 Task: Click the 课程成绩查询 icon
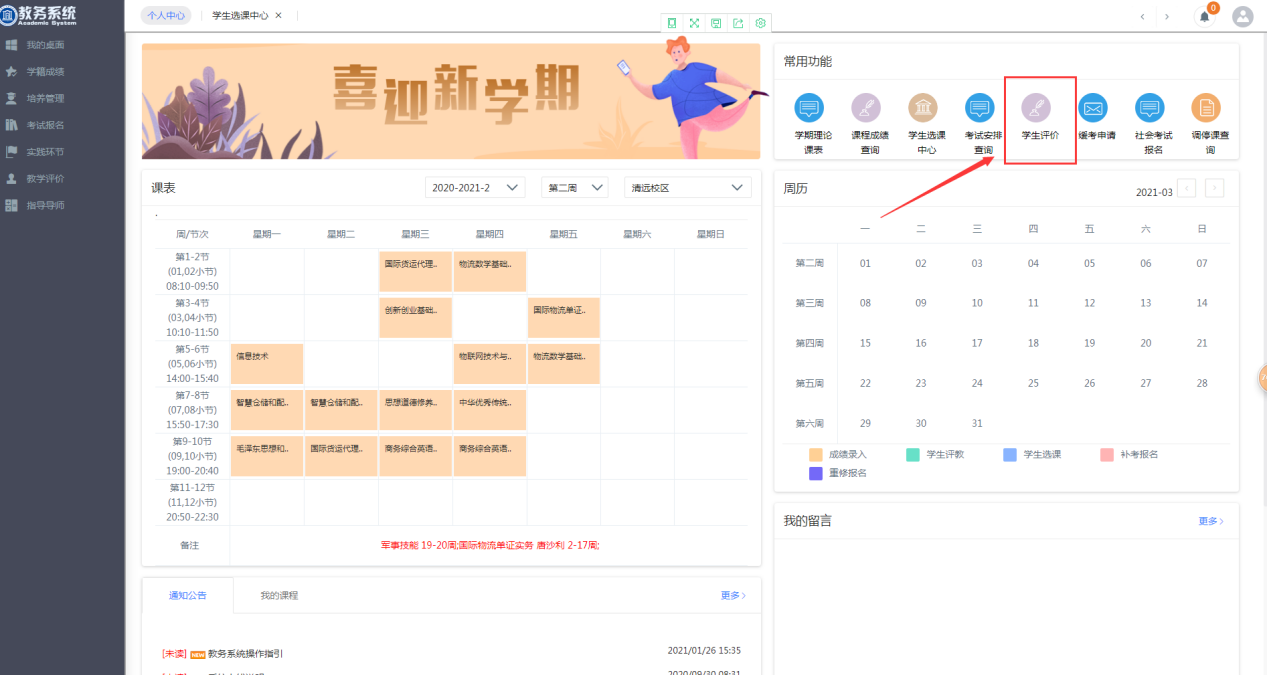[866, 108]
